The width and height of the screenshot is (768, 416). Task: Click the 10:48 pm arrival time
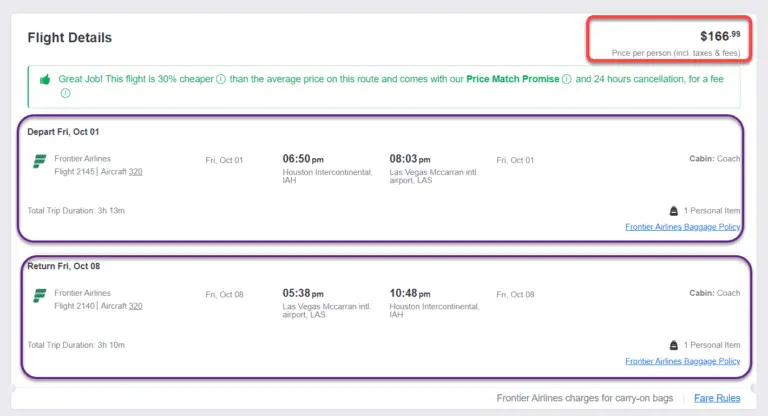(x=410, y=293)
